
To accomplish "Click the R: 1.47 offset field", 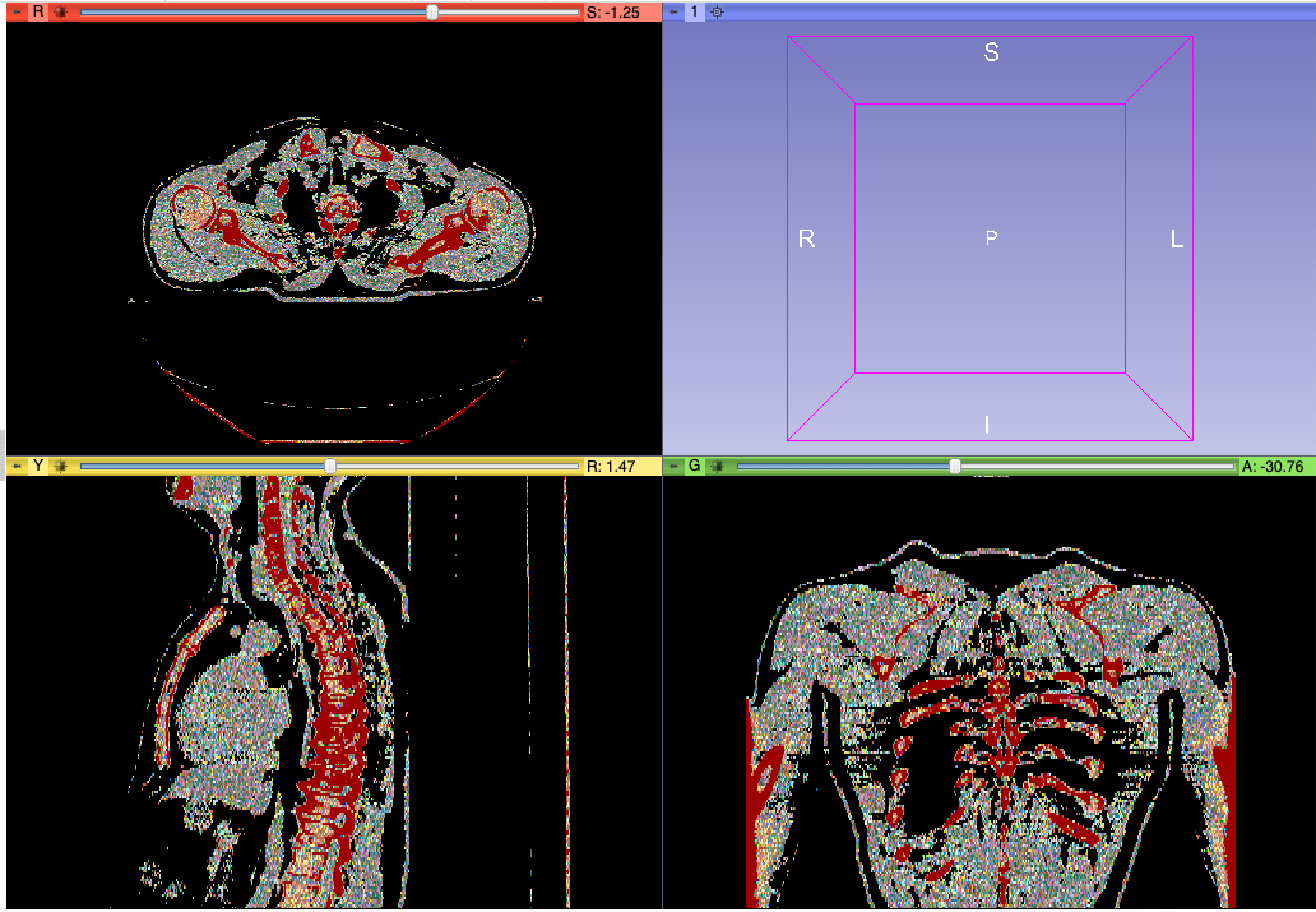I will [611, 467].
